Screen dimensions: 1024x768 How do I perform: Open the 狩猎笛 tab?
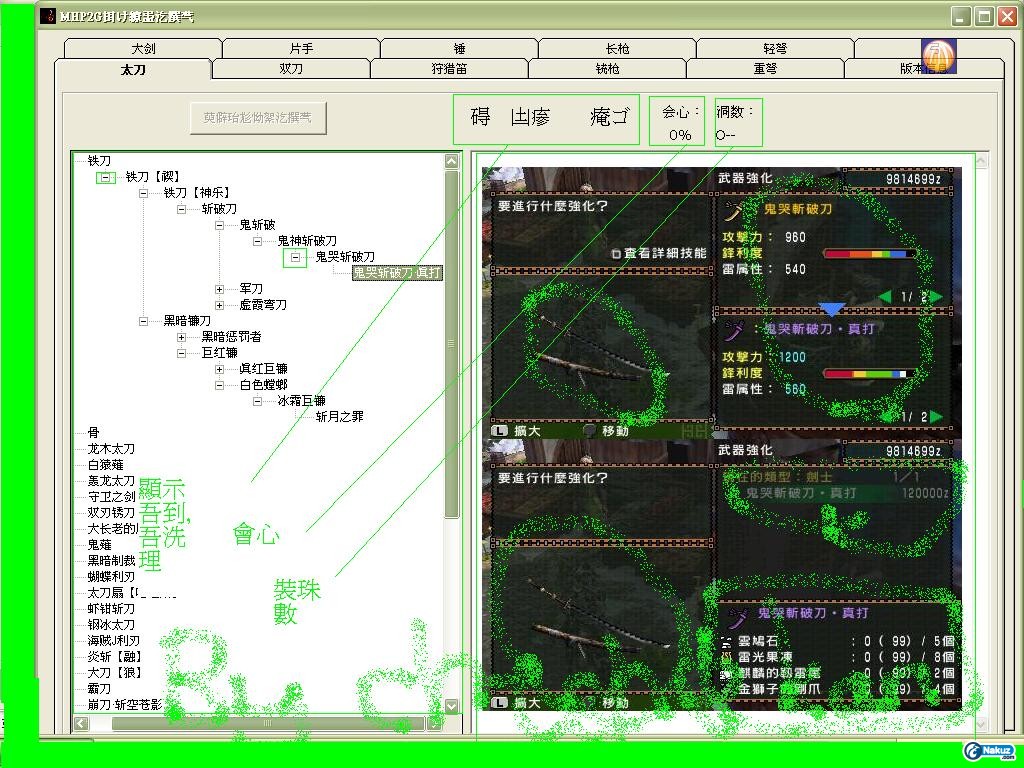pyautogui.click(x=449, y=69)
